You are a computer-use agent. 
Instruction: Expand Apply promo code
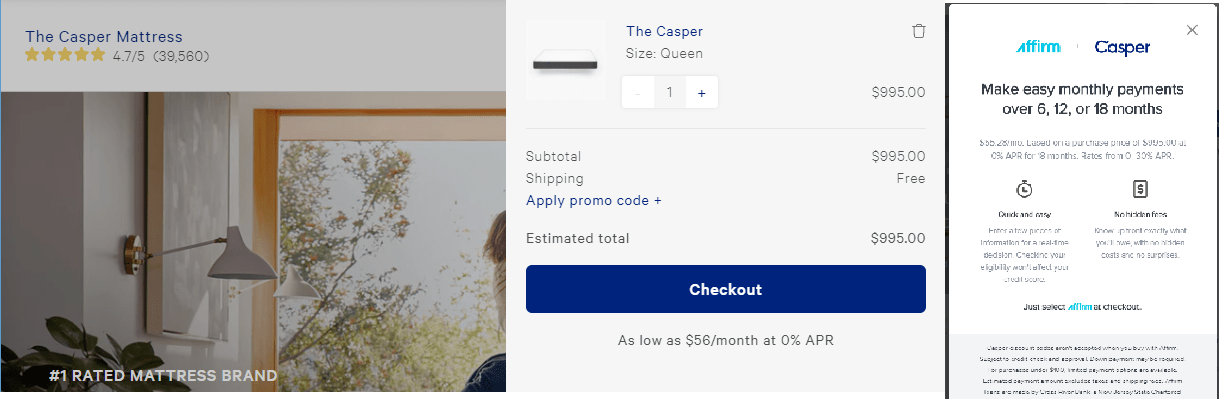click(x=594, y=200)
